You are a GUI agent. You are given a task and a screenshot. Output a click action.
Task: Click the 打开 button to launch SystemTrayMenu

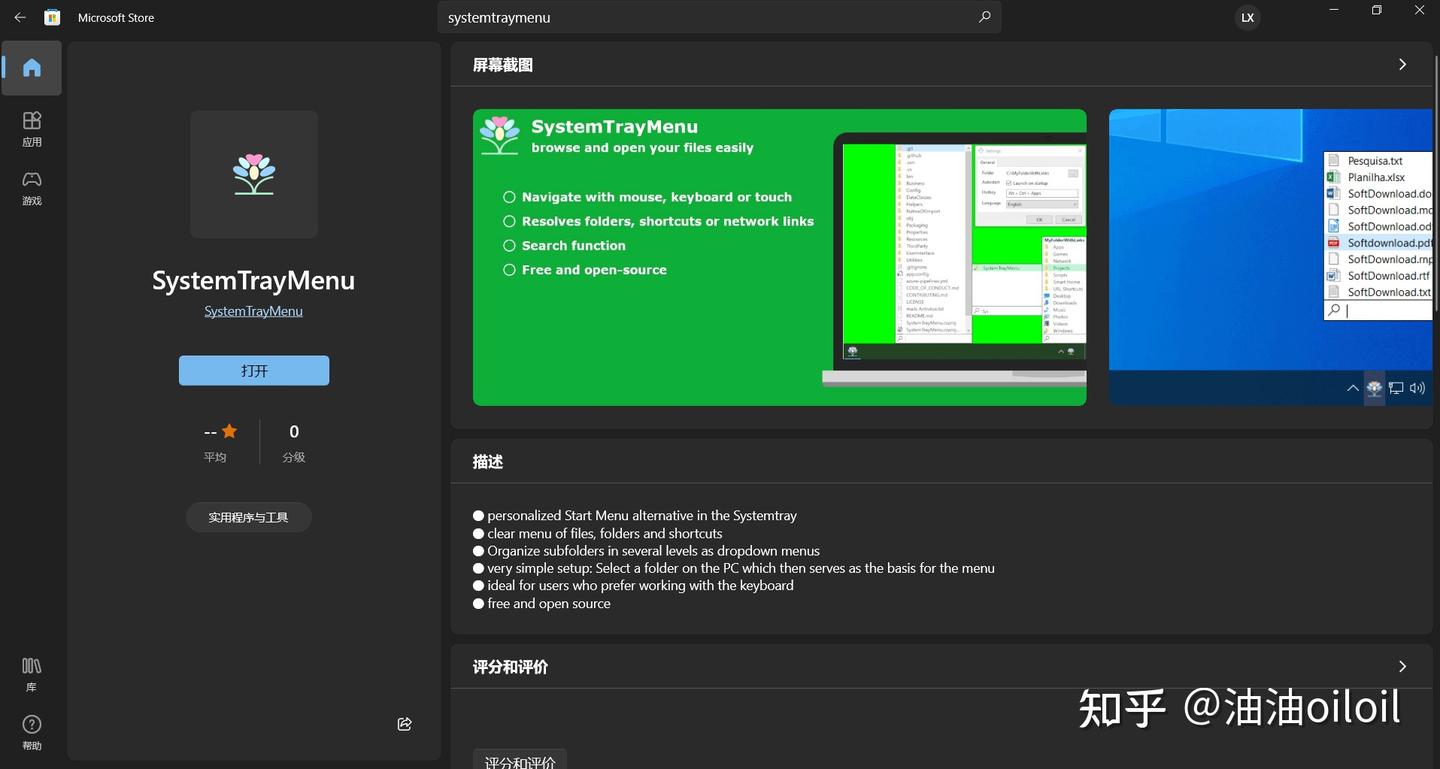[253, 370]
